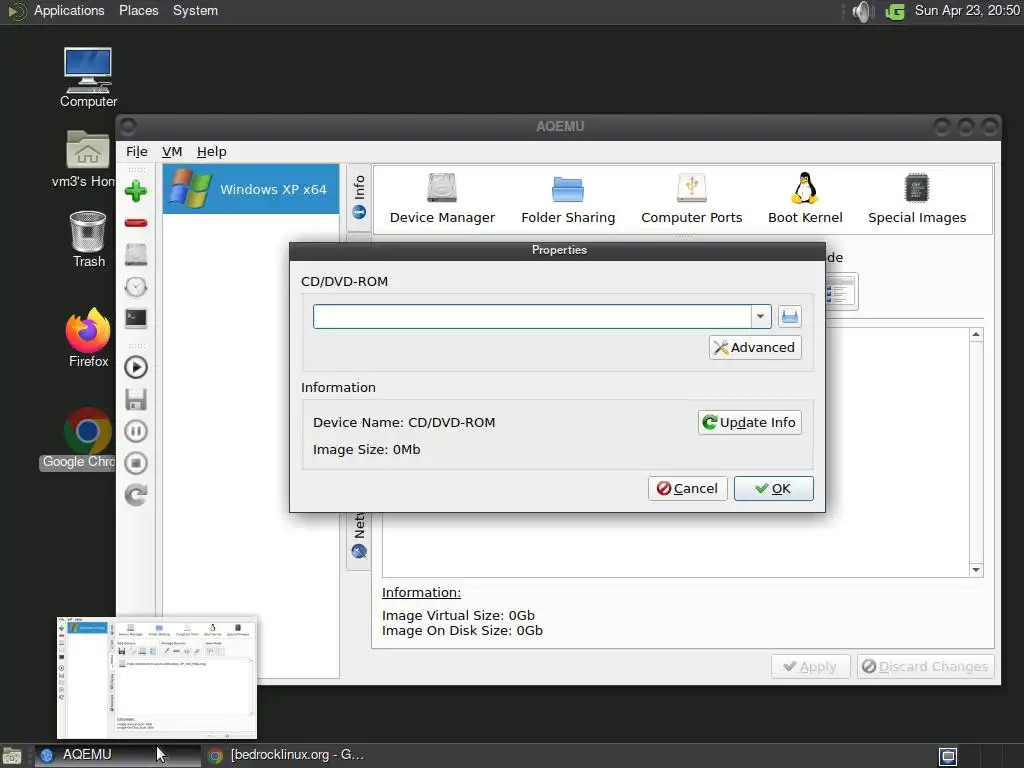Screen dimensions: 1024x768
Task: Open the Help menu
Action: [x=212, y=152]
